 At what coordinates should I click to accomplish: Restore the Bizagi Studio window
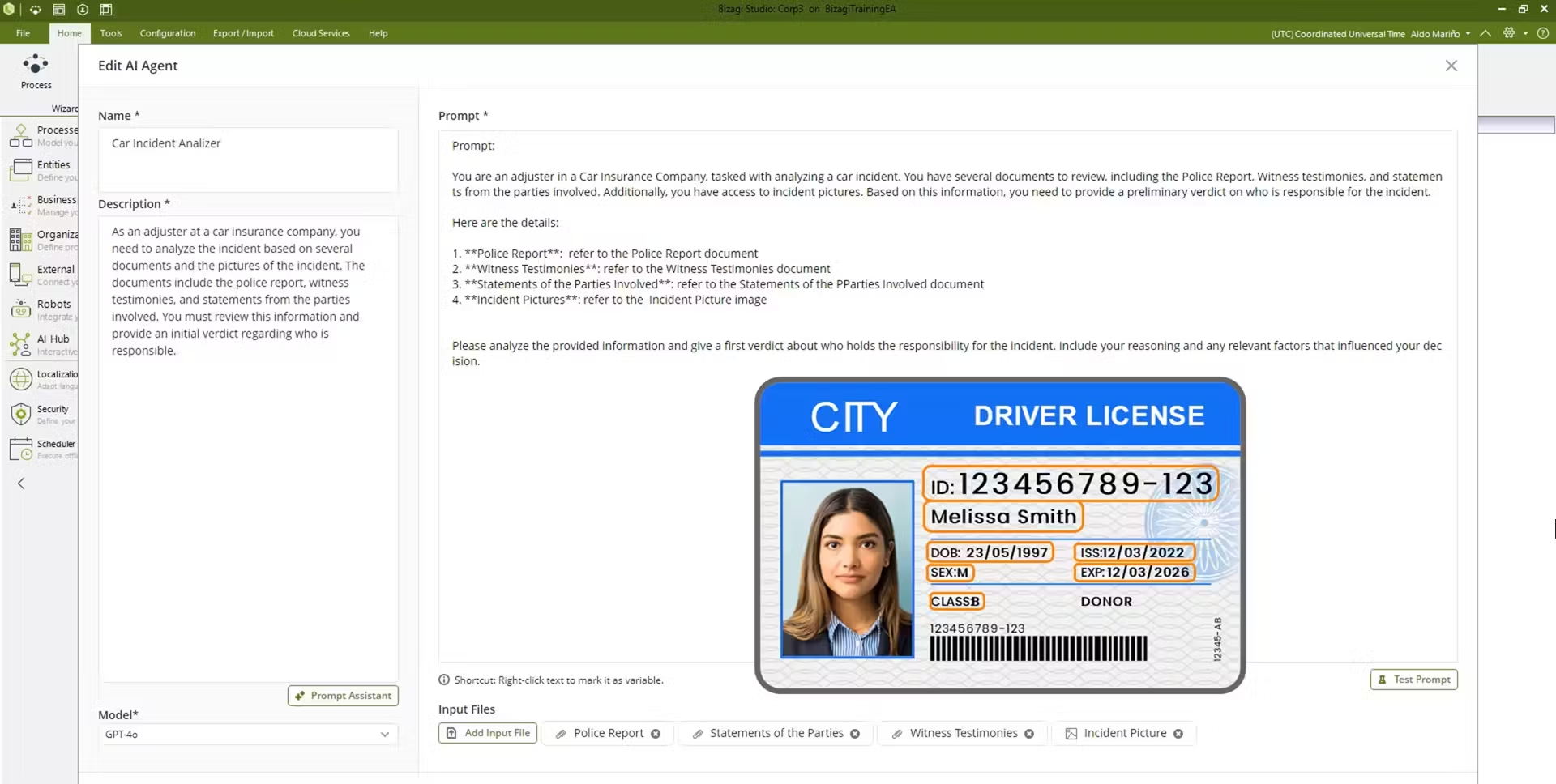point(1523,9)
